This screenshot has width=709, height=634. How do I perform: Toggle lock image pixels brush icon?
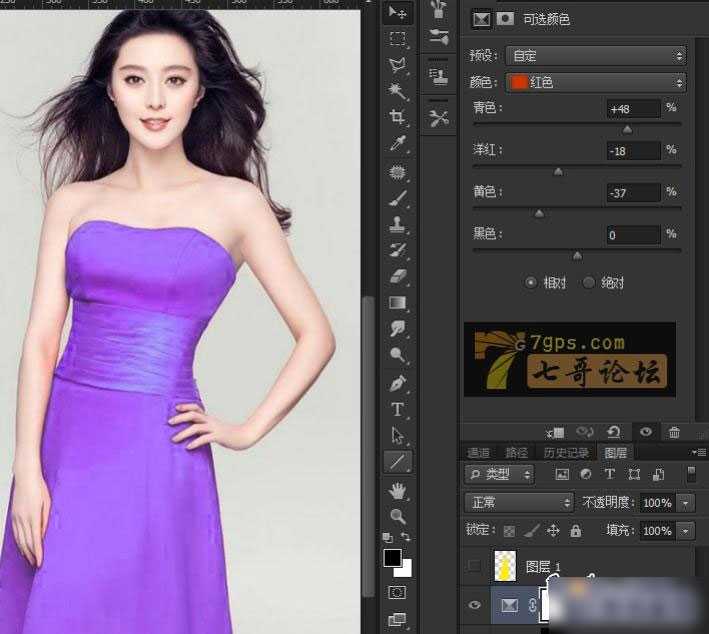click(532, 530)
